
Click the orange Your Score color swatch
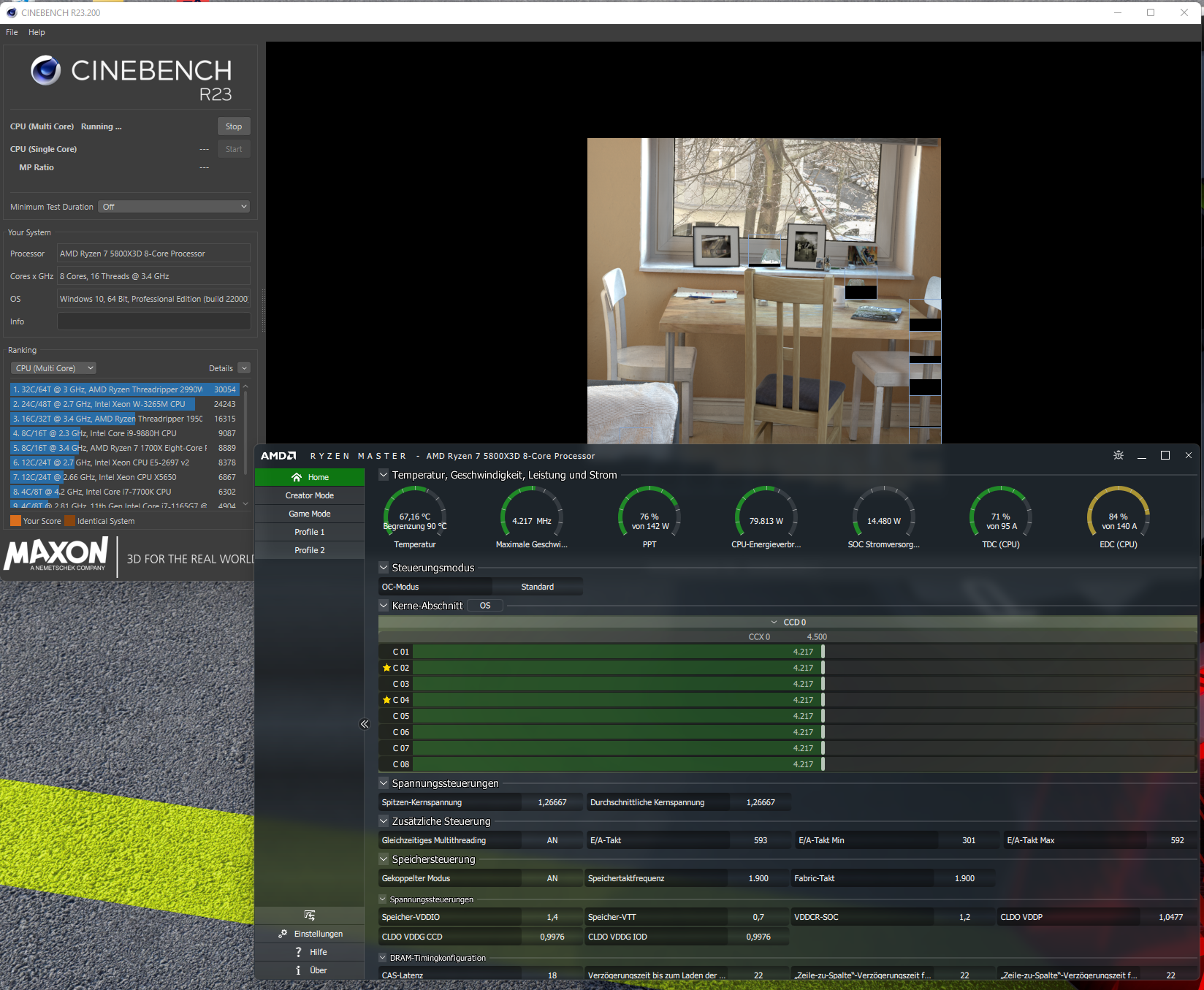click(x=15, y=521)
